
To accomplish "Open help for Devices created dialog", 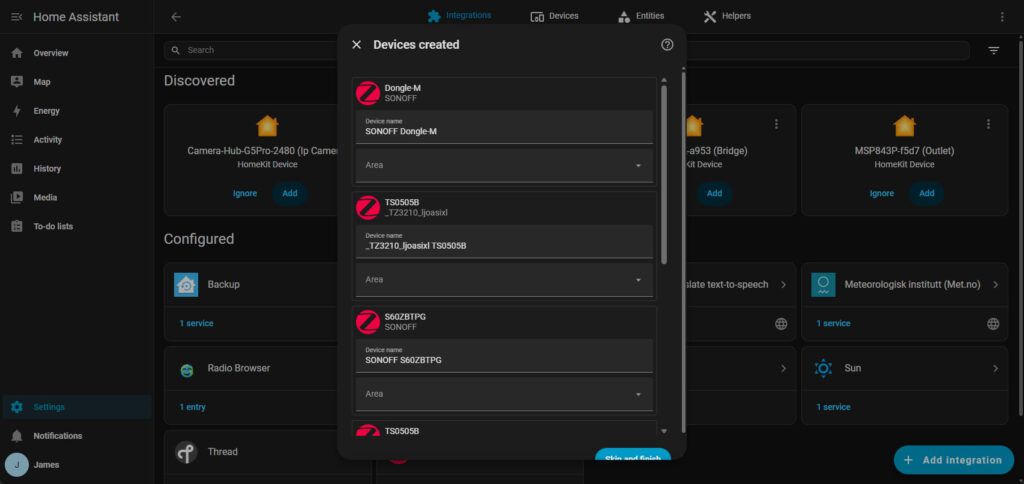I will click(x=667, y=45).
